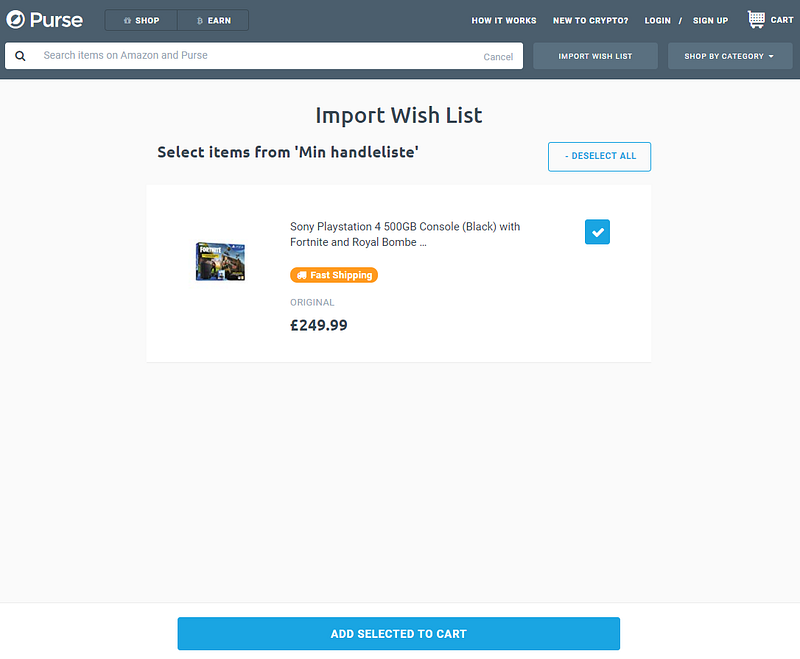Click the Login link

[x=657, y=20]
